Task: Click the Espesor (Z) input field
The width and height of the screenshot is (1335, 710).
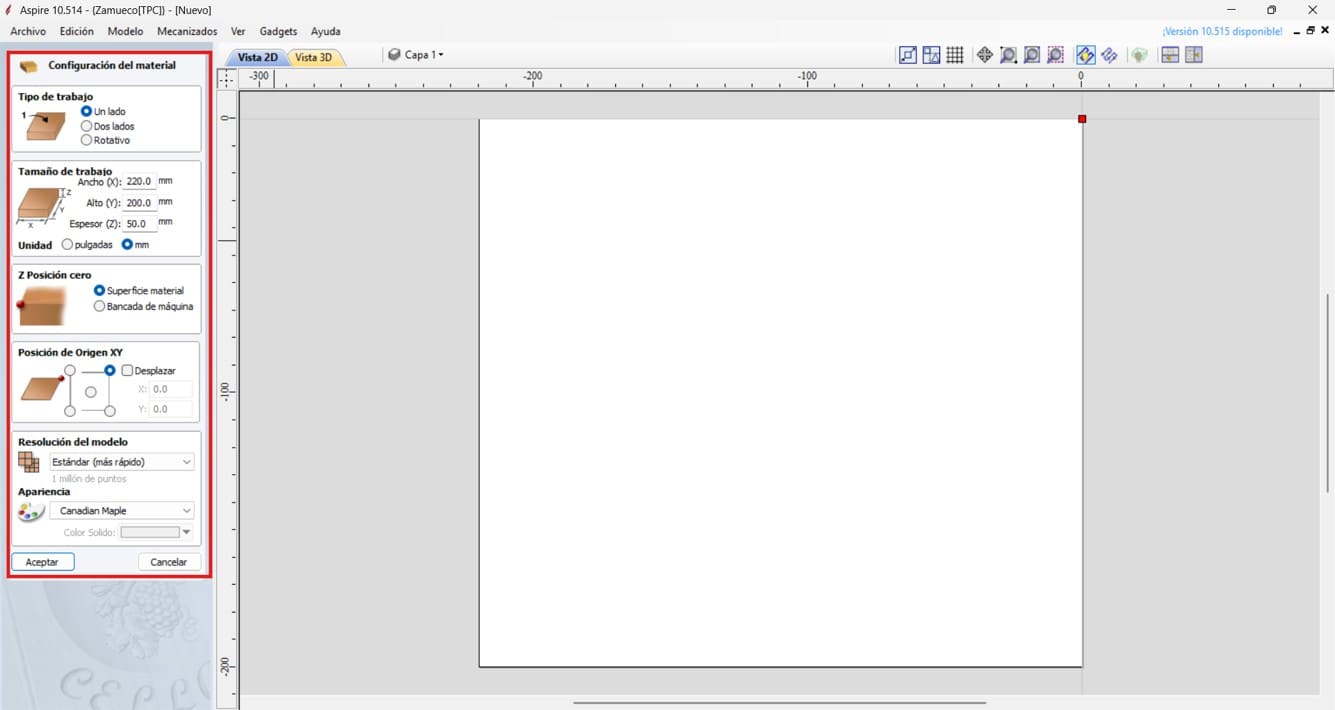Action: click(x=139, y=224)
